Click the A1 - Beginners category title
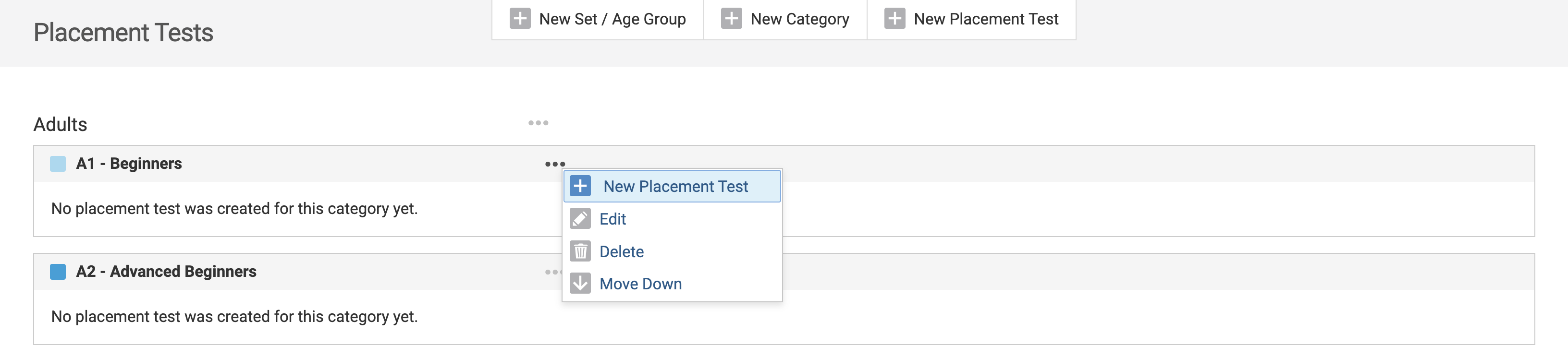The image size is (1568, 357). coord(129,164)
